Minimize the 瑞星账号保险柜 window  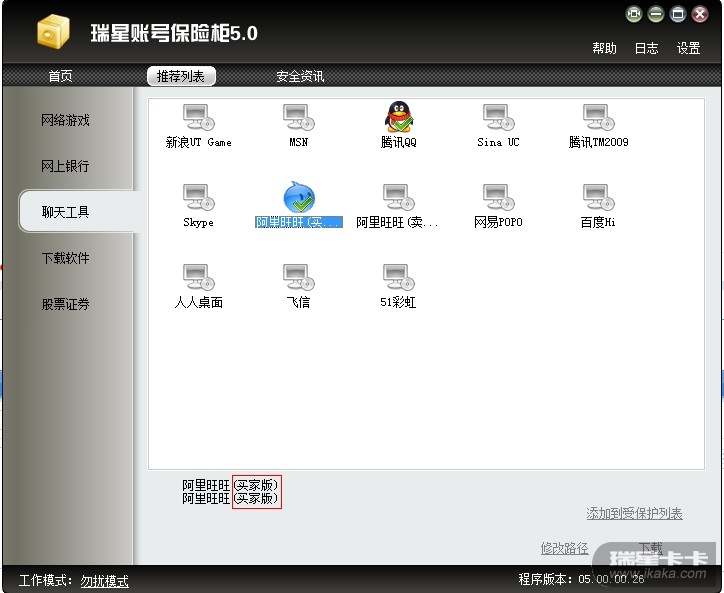(656, 14)
